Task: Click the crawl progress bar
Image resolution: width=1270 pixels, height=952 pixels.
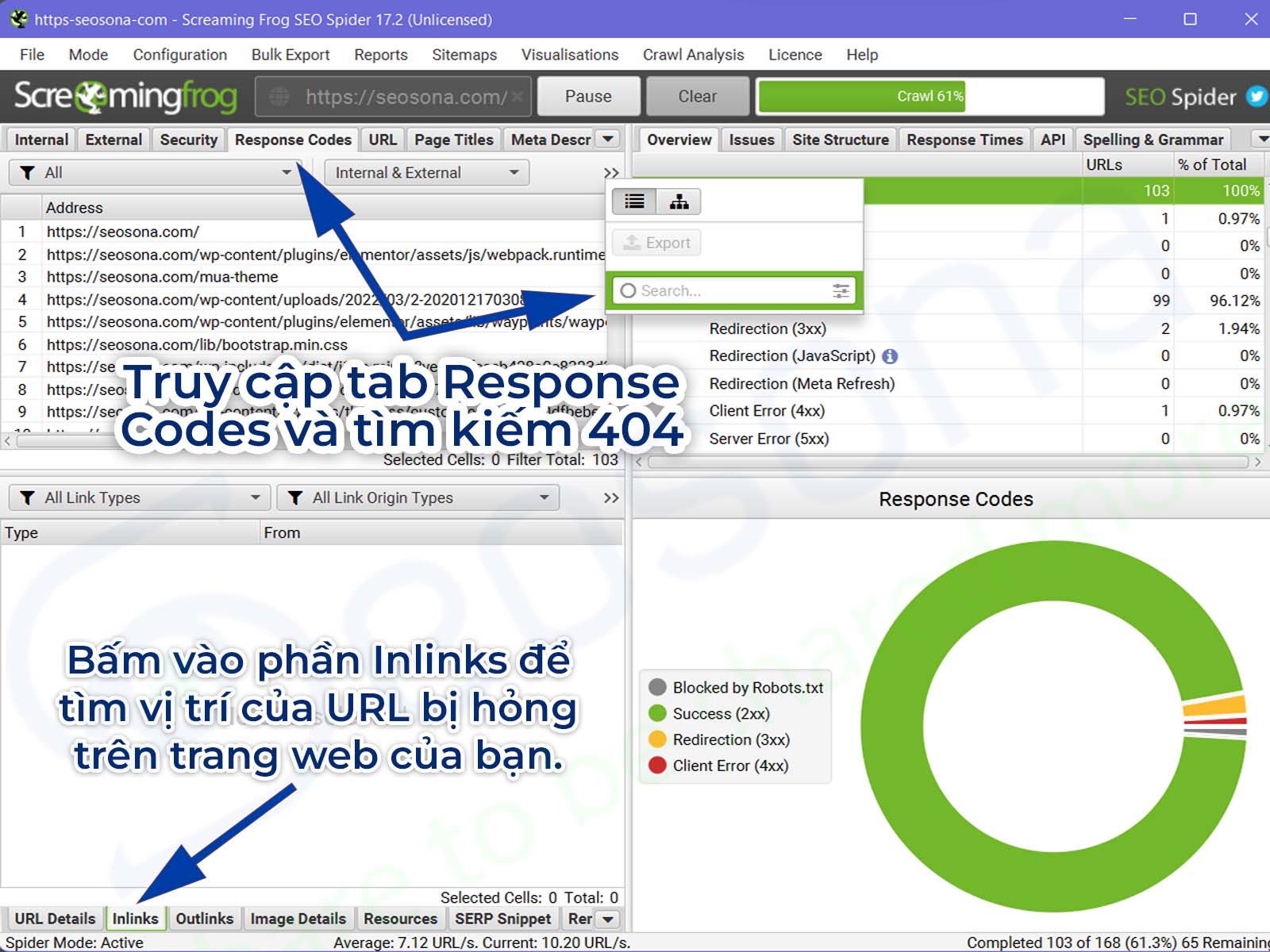Action: coord(930,97)
